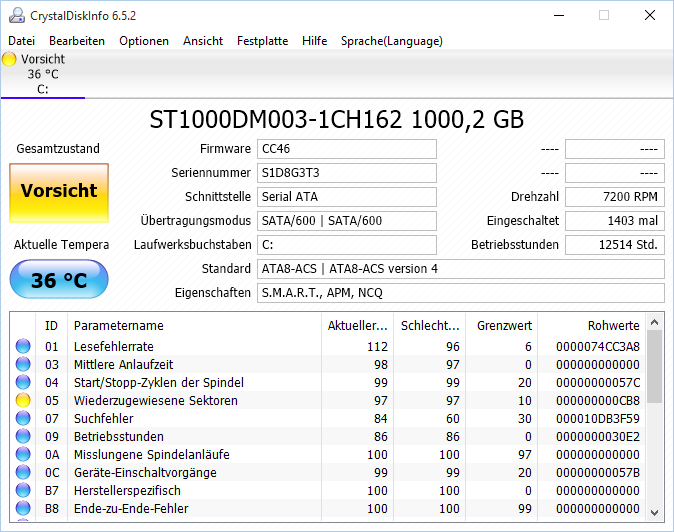Click the Betriebsstunden value 12514 Std.
The width and height of the screenshot is (674, 532).
coord(615,245)
